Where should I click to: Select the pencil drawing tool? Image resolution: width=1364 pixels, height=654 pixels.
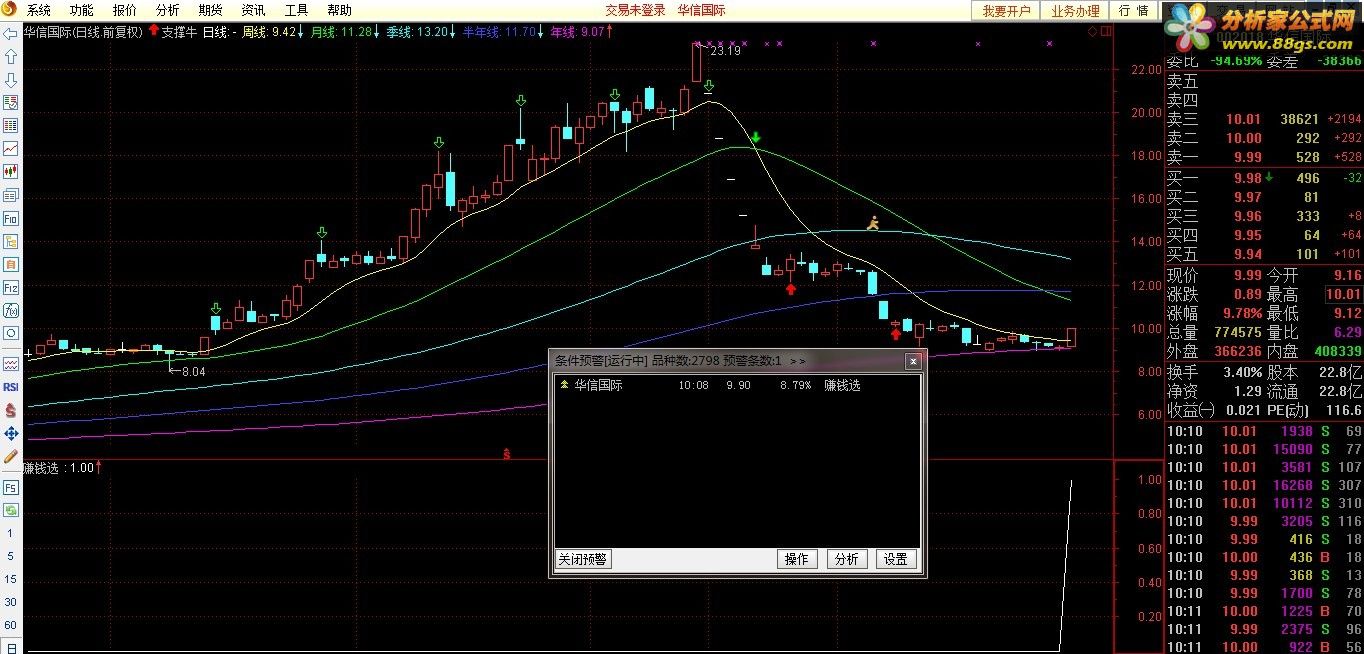coord(11,456)
